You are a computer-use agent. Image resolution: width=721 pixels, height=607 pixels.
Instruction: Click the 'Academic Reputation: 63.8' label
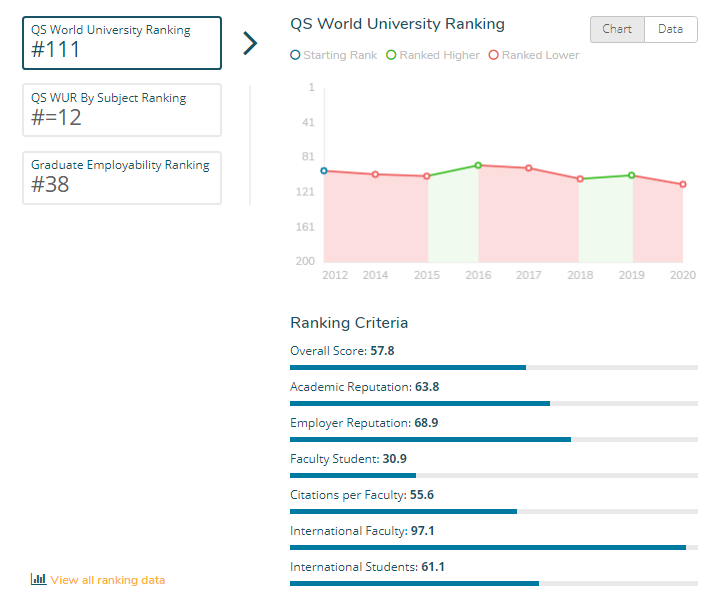tap(365, 387)
